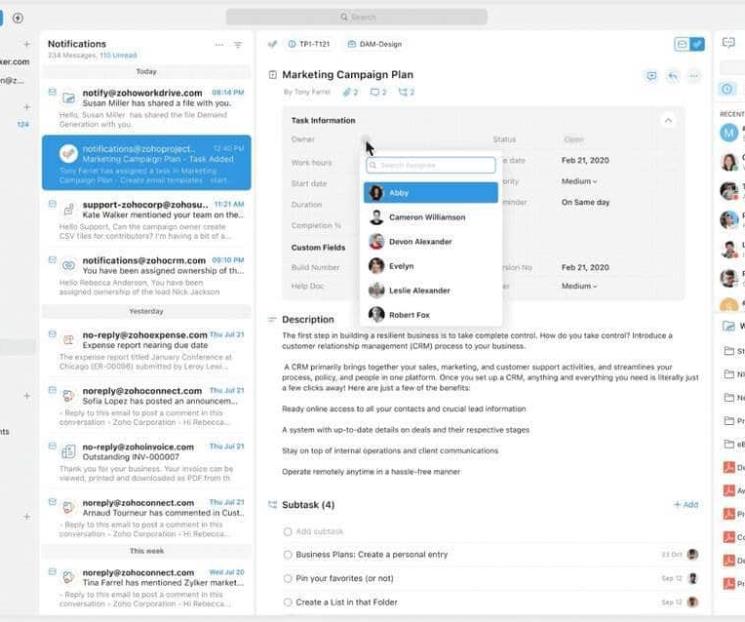The height and width of the screenshot is (622, 745).
Task: Open the chat panel icon at top right
Action: (x=728, y=43)
